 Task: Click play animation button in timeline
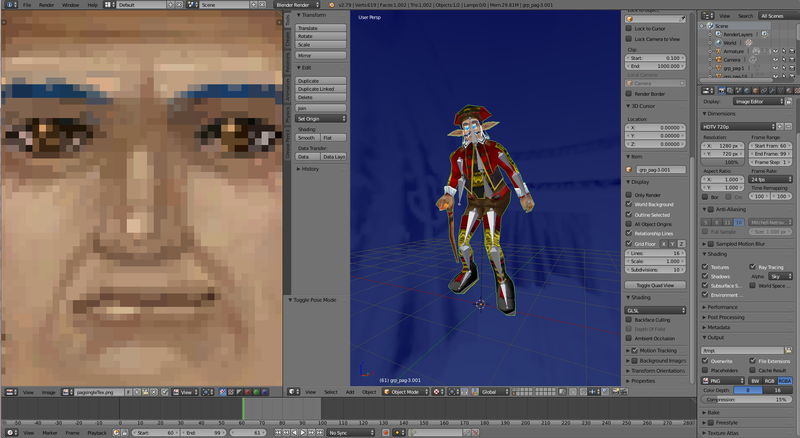(x=303, y=433)
